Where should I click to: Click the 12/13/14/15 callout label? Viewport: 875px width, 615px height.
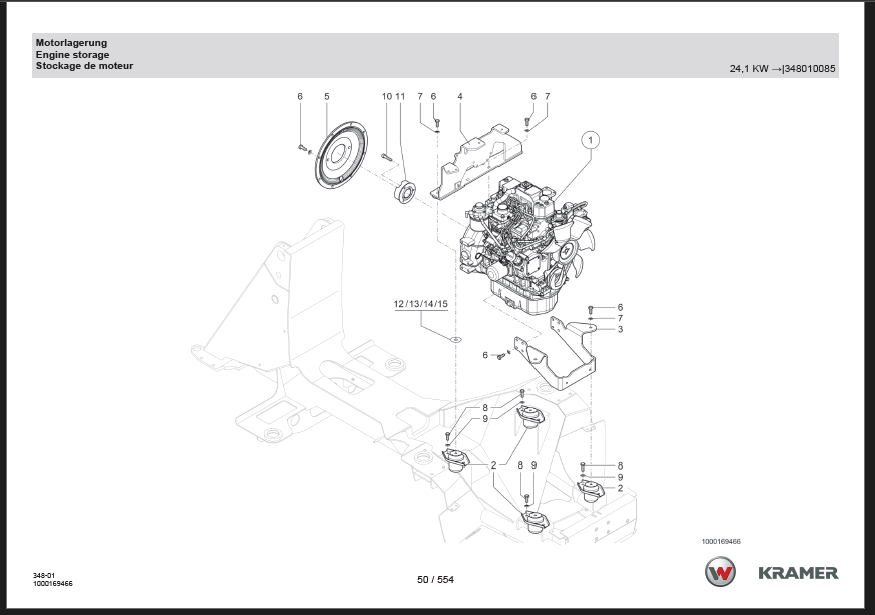pos(420,302)
